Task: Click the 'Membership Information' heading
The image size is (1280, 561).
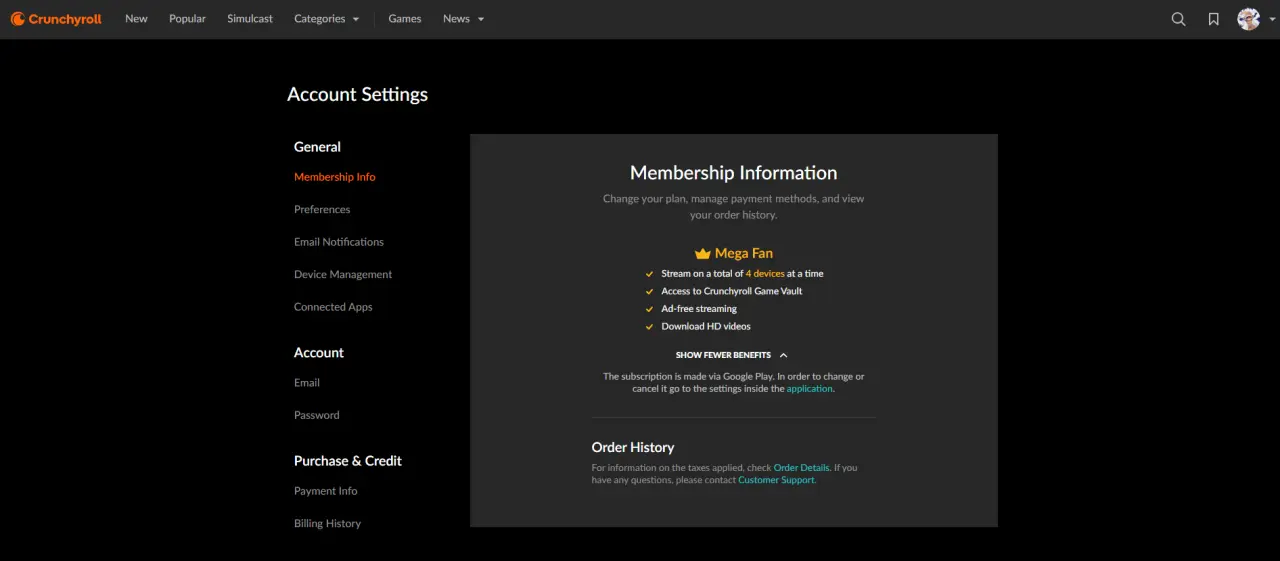Action: (x=734, y=173)
